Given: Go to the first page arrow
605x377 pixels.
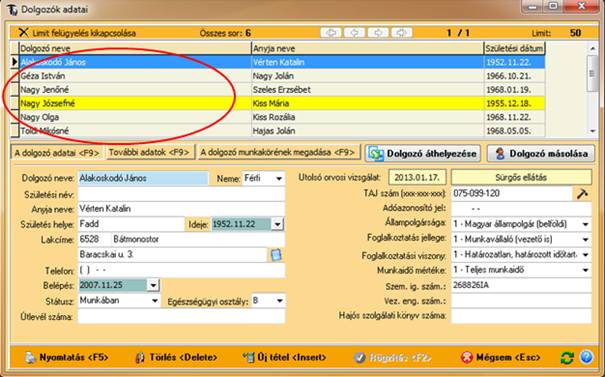Looking at the screenshot, I should [x=331, y=33].
